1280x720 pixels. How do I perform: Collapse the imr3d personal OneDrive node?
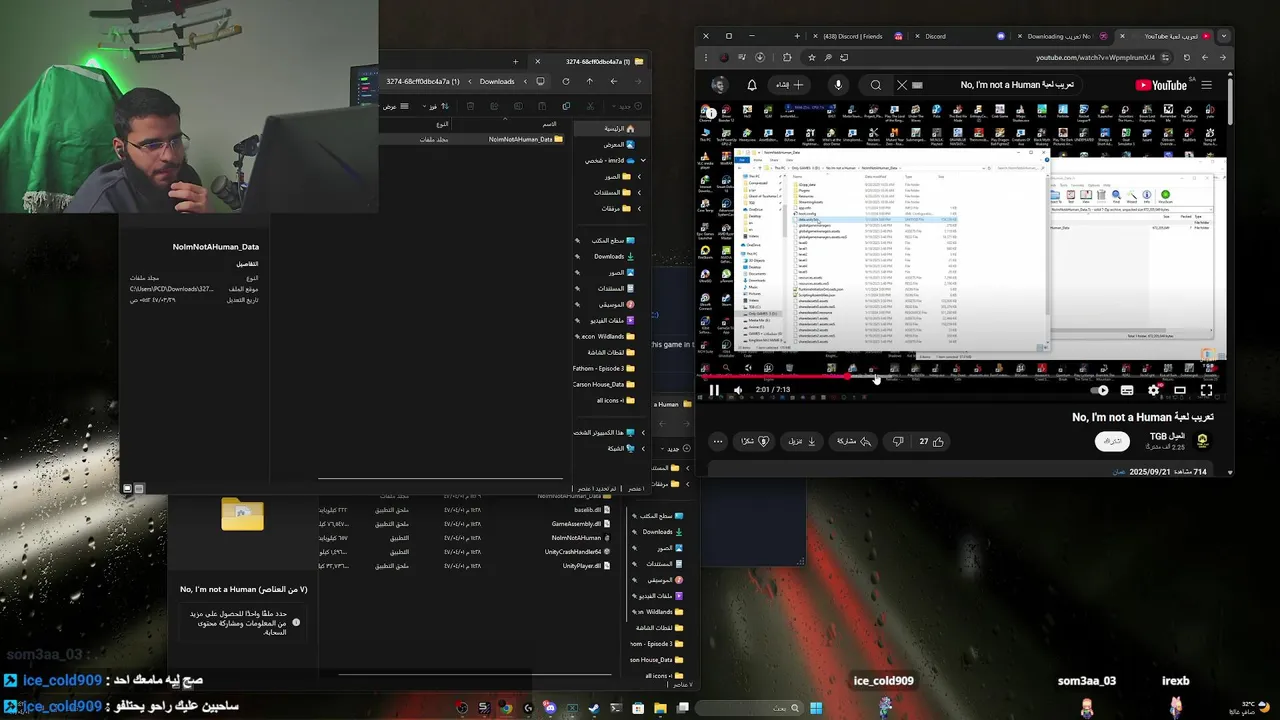643,160
